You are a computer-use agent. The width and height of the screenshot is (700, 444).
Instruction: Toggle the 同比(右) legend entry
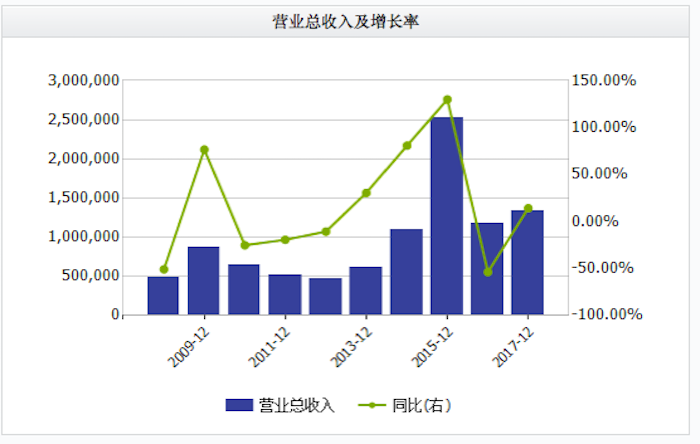tap(404, 405)
